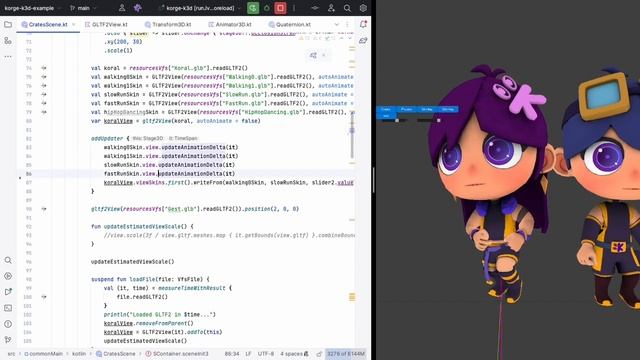Click the right slider thumb in preview window
Screen dimensions: 640x360
point(439,120)
